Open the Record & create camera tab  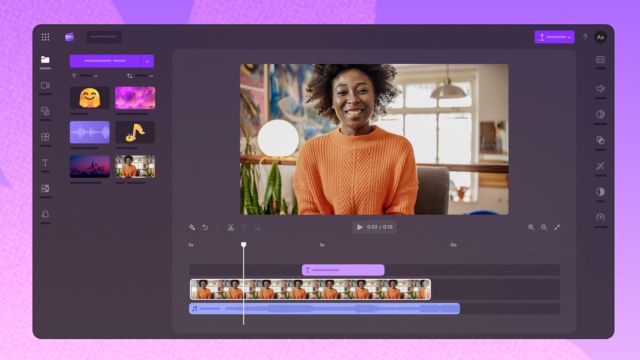[45, 85]
